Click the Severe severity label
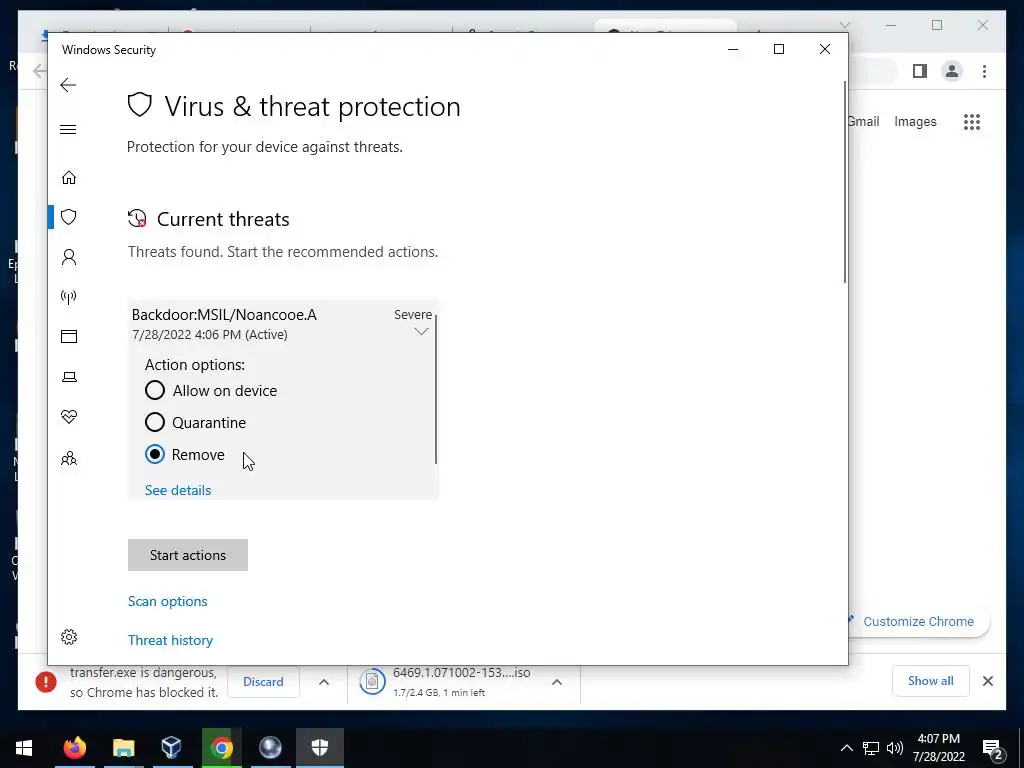This screenshot has height=768, width=1024. pos(413,315)
